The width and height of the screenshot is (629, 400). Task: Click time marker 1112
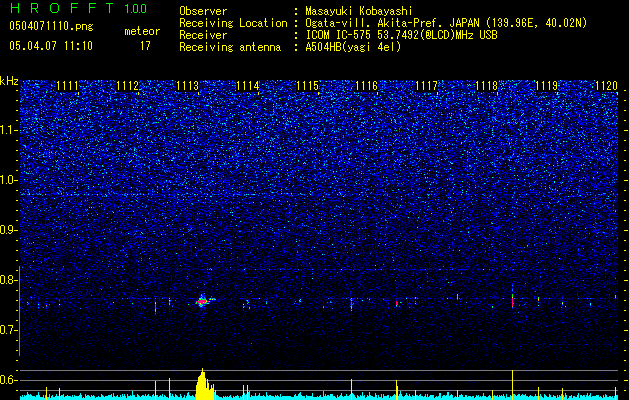click(128, 86)
